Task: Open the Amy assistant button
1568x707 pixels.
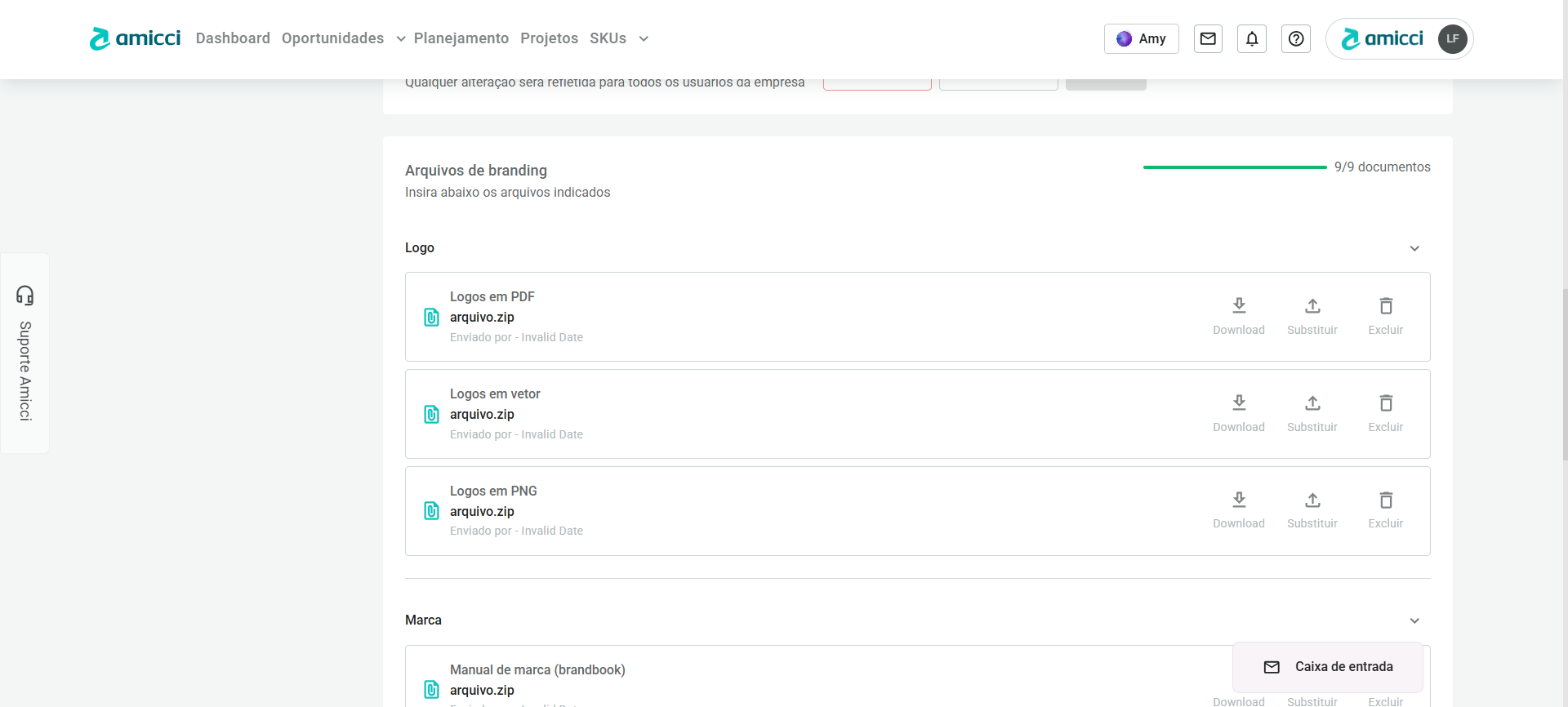Action: [x=1141, y=38]
